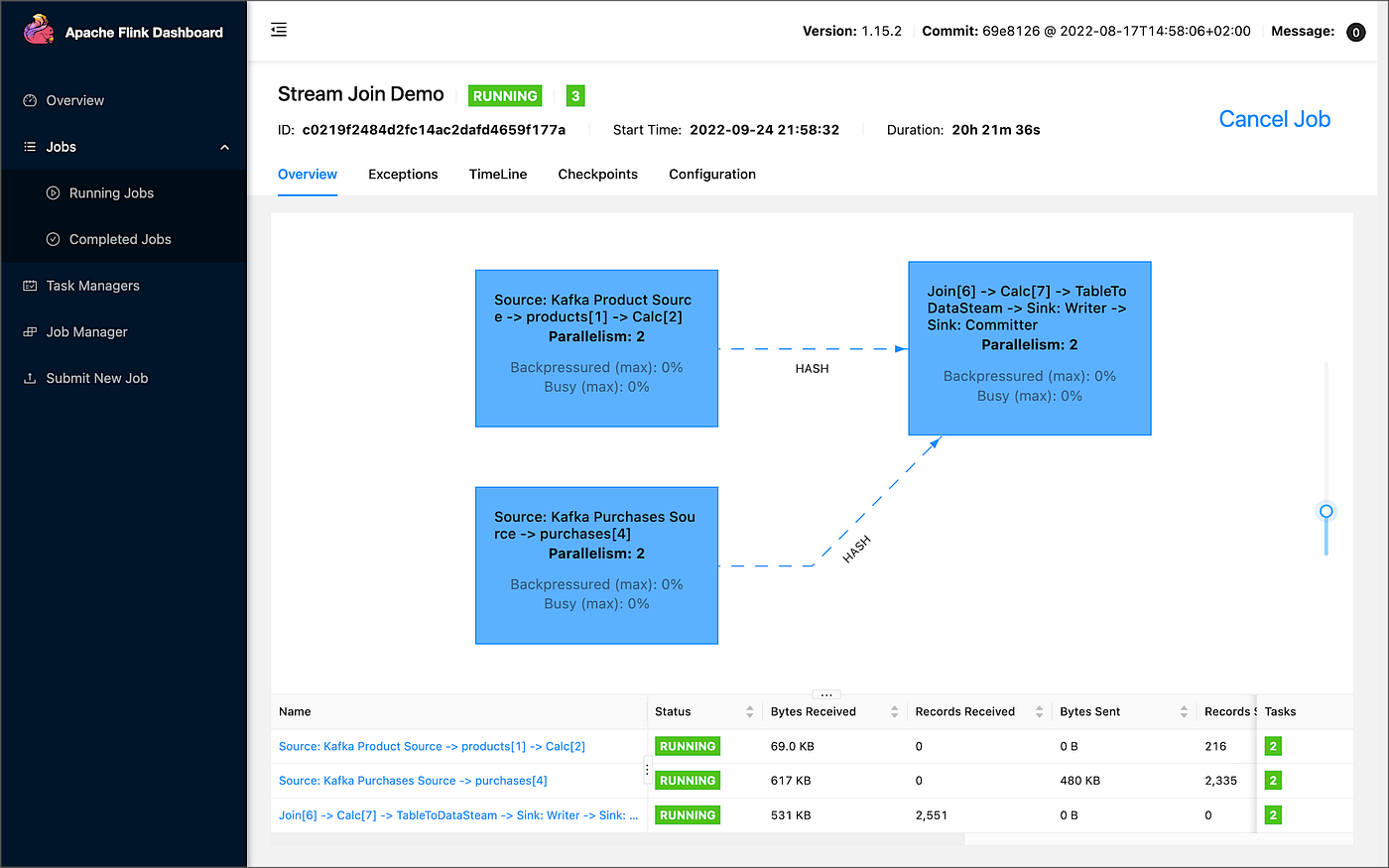Click the green task count badge 3
The height and width of the screenshot is (868, 1389).
(x=575, y=95)
